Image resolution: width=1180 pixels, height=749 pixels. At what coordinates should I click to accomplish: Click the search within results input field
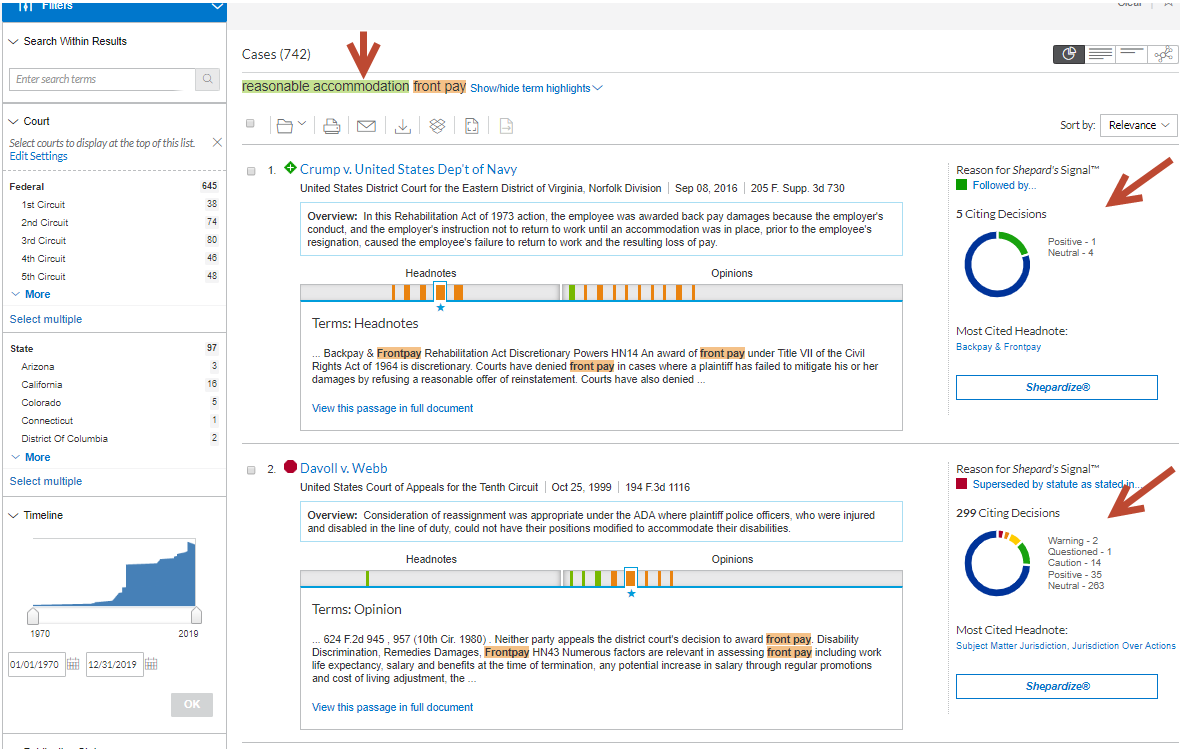point(102,79)
